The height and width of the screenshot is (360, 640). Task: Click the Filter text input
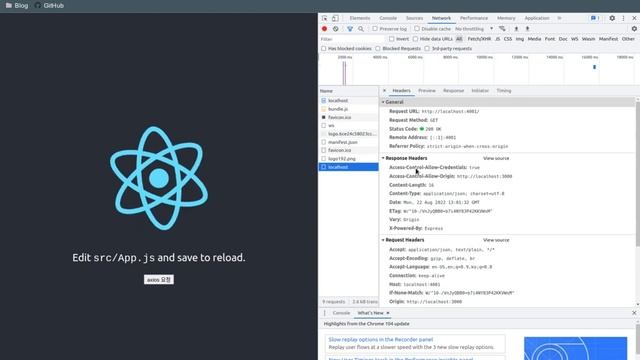tap(352, 39)
